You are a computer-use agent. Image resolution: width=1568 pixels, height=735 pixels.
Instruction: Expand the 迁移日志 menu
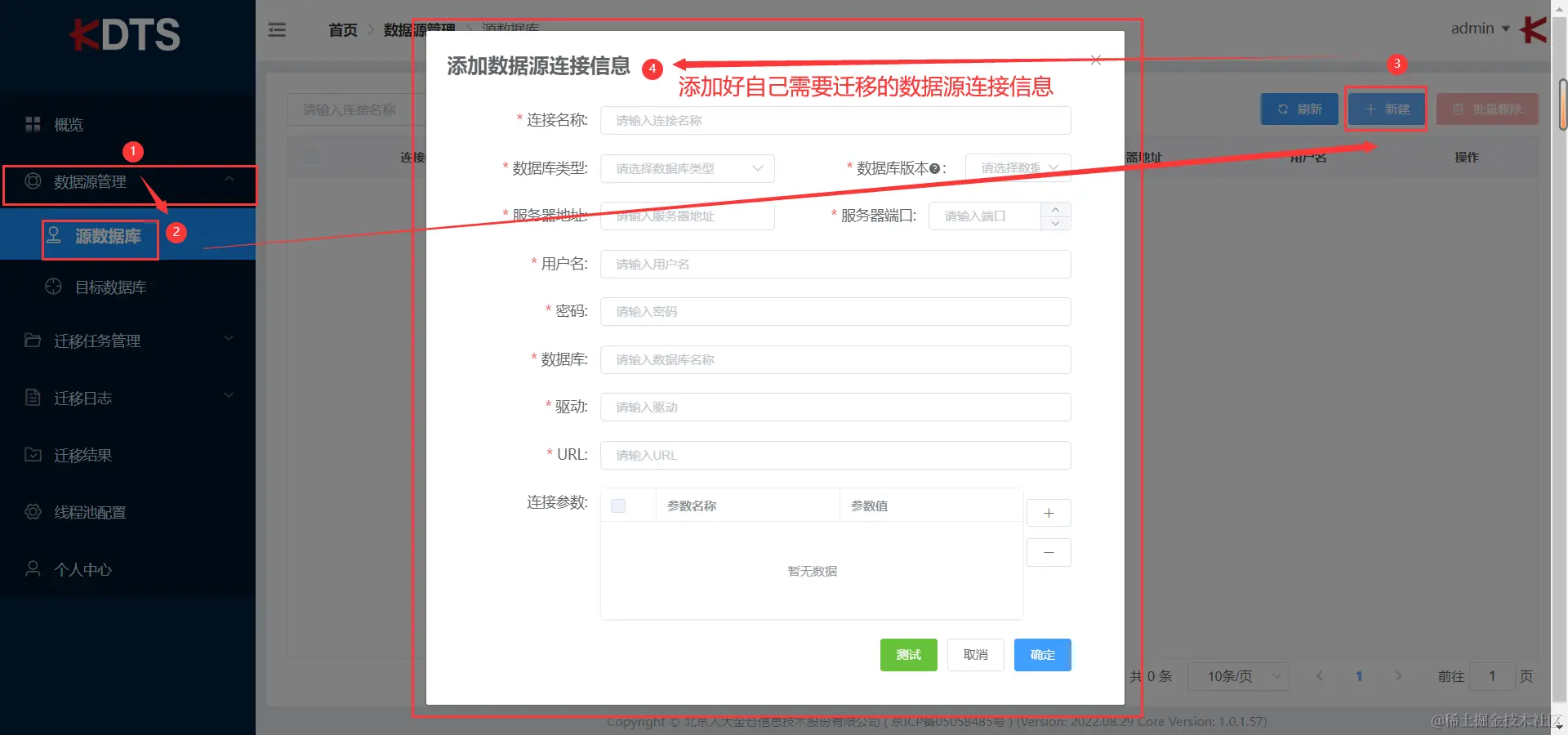click(x=127, y=398)
